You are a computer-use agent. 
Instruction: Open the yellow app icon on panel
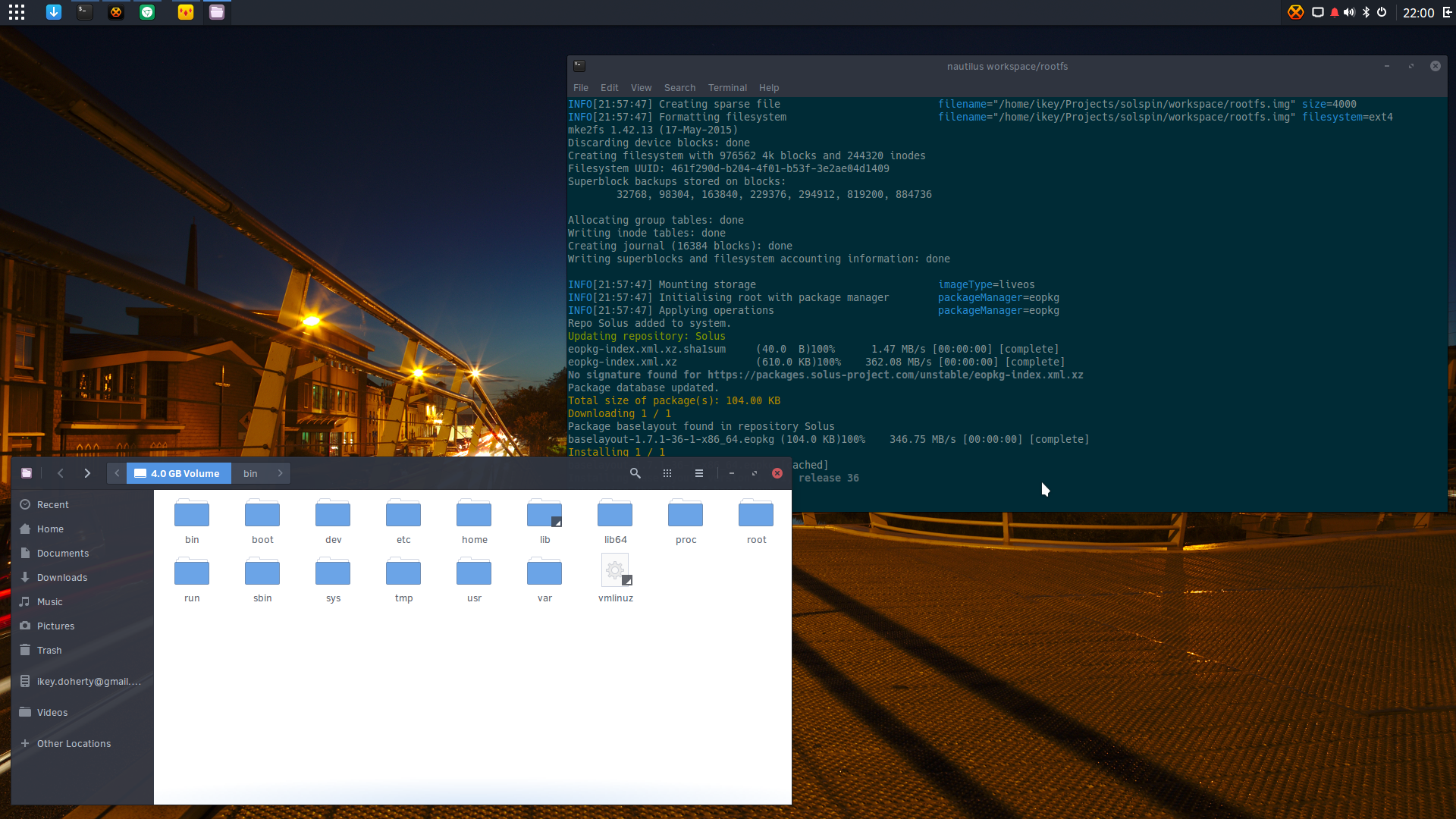[x=186, y=12]
